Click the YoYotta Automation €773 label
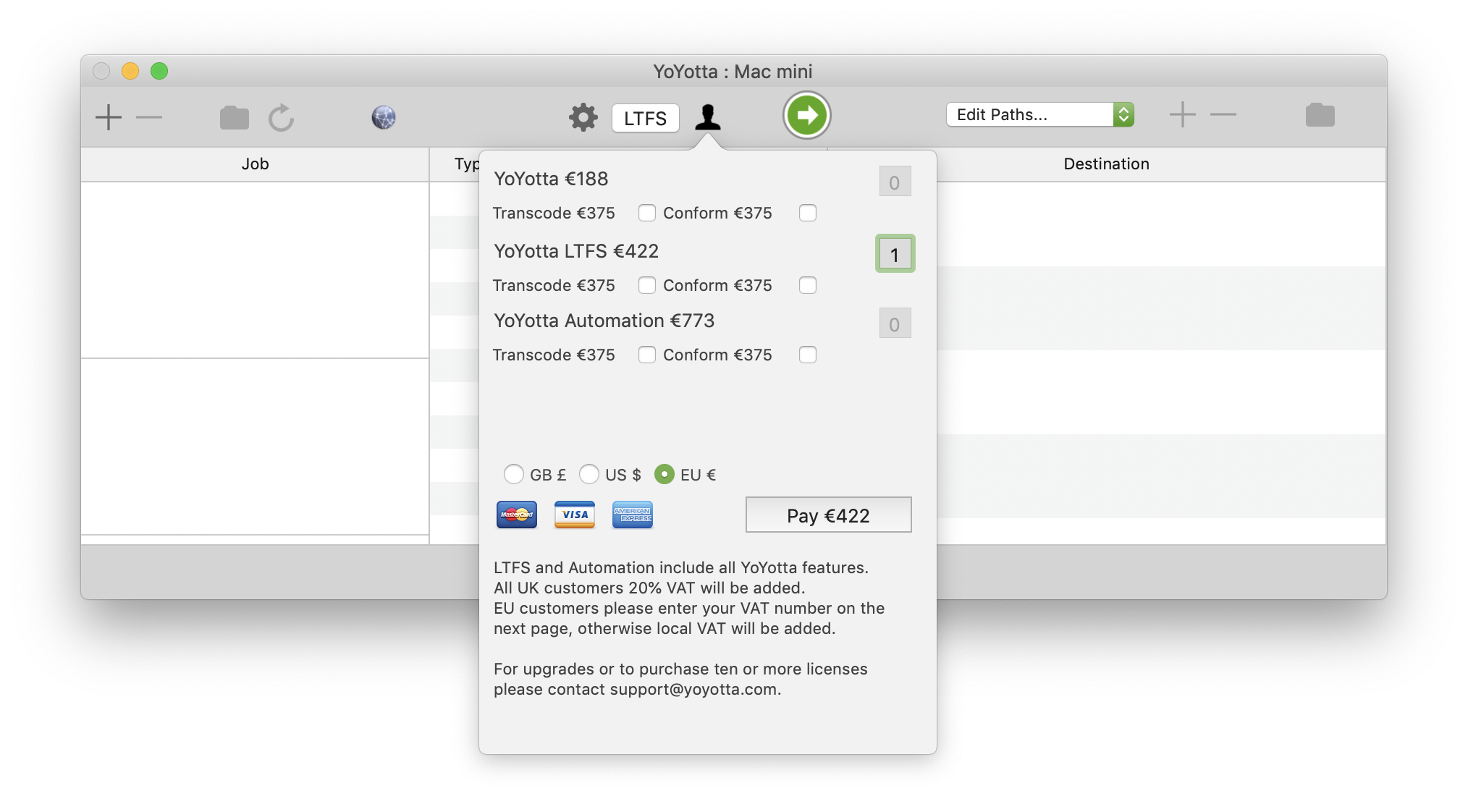Viewport: 1468px width, 812px height. point(604,321)
